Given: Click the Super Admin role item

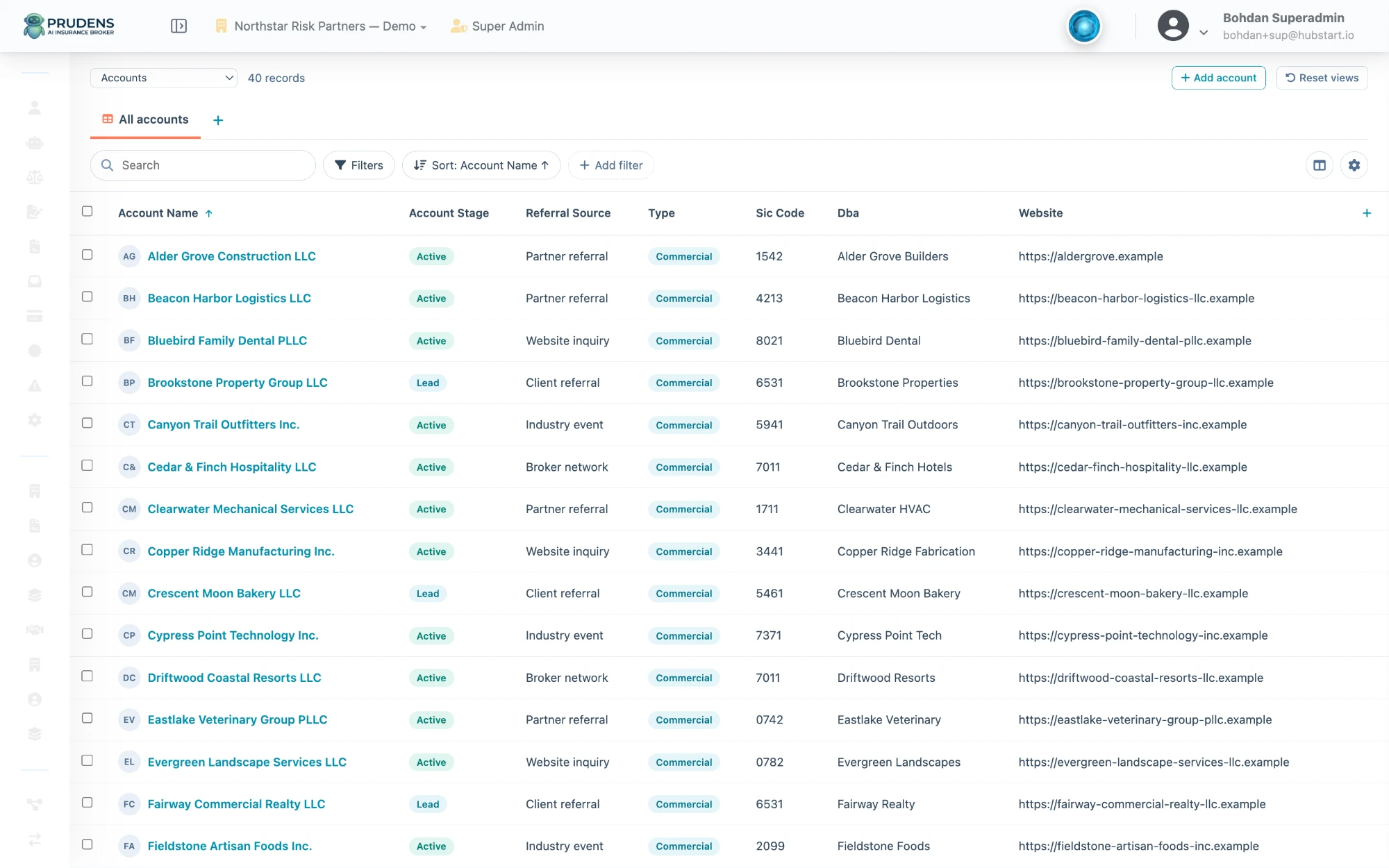Looking at the screenshot, I should coord(497,26).
